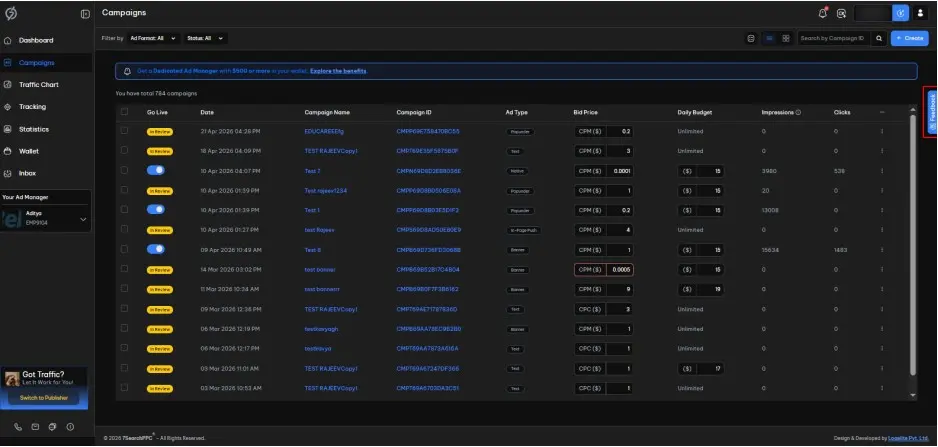Open Statistics in the sidebar
Screen dimensions: 938x447
click(34, 129)
